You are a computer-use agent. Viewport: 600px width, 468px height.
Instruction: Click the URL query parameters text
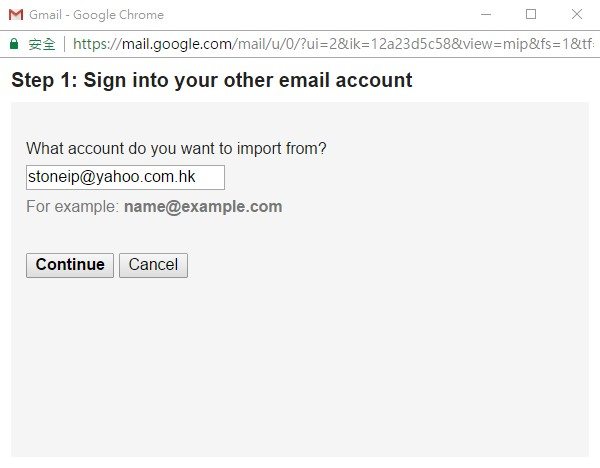tap(415, 44)
